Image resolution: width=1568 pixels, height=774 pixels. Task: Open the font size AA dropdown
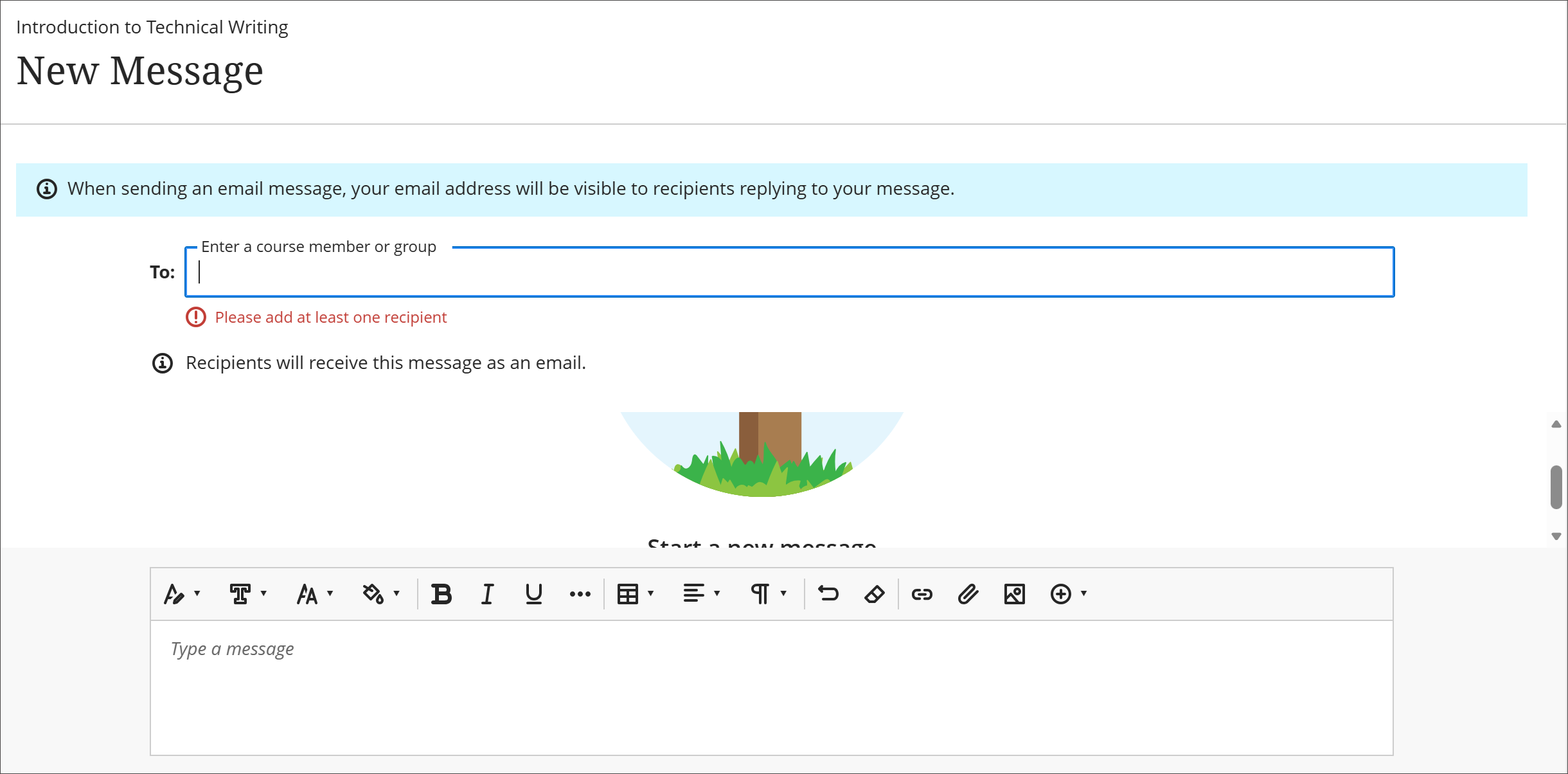315,594
